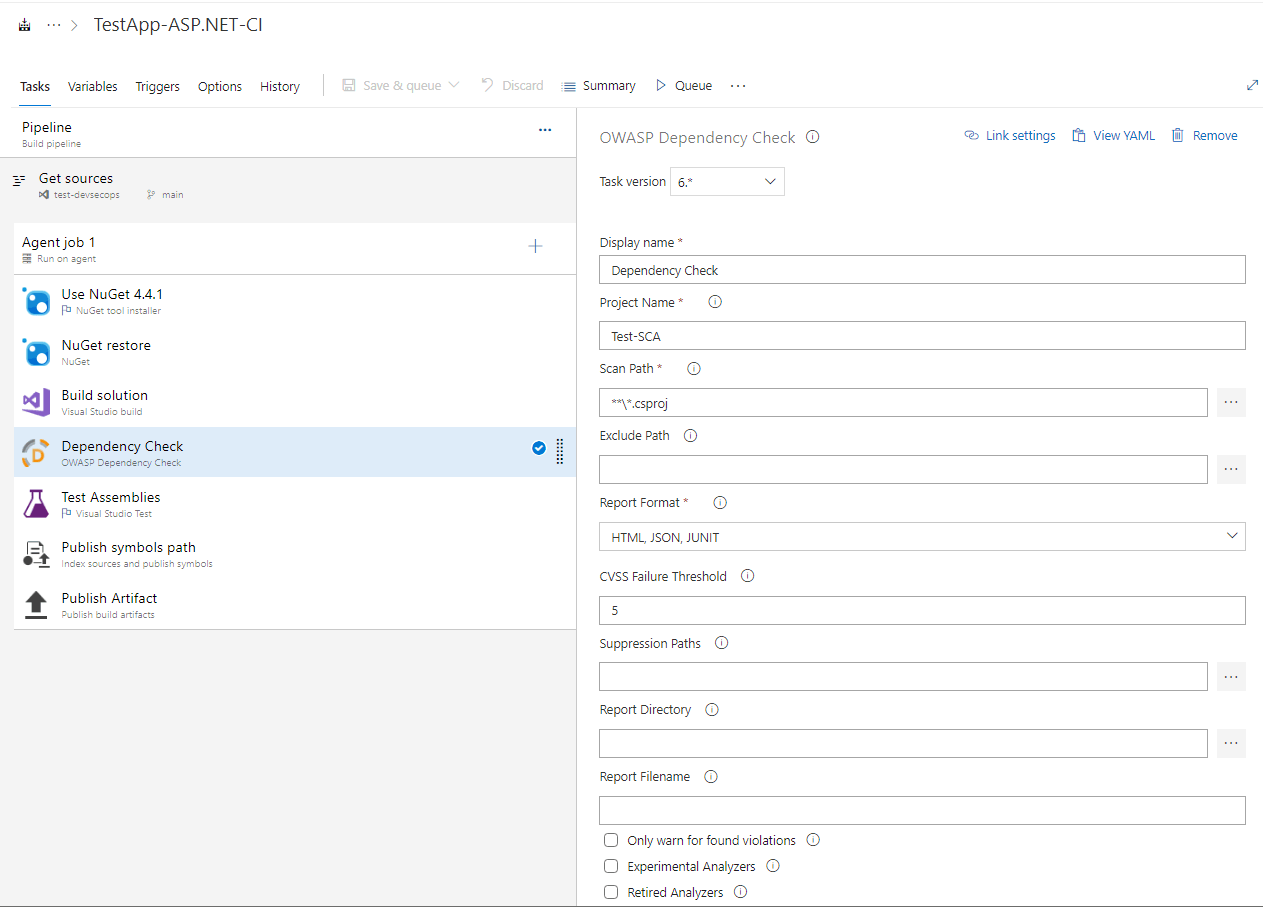The height and width of the screenshot is (907, 1263).
Task: Click the info icon next to CVSS Failure Threshold
Action: pos(747,576)
